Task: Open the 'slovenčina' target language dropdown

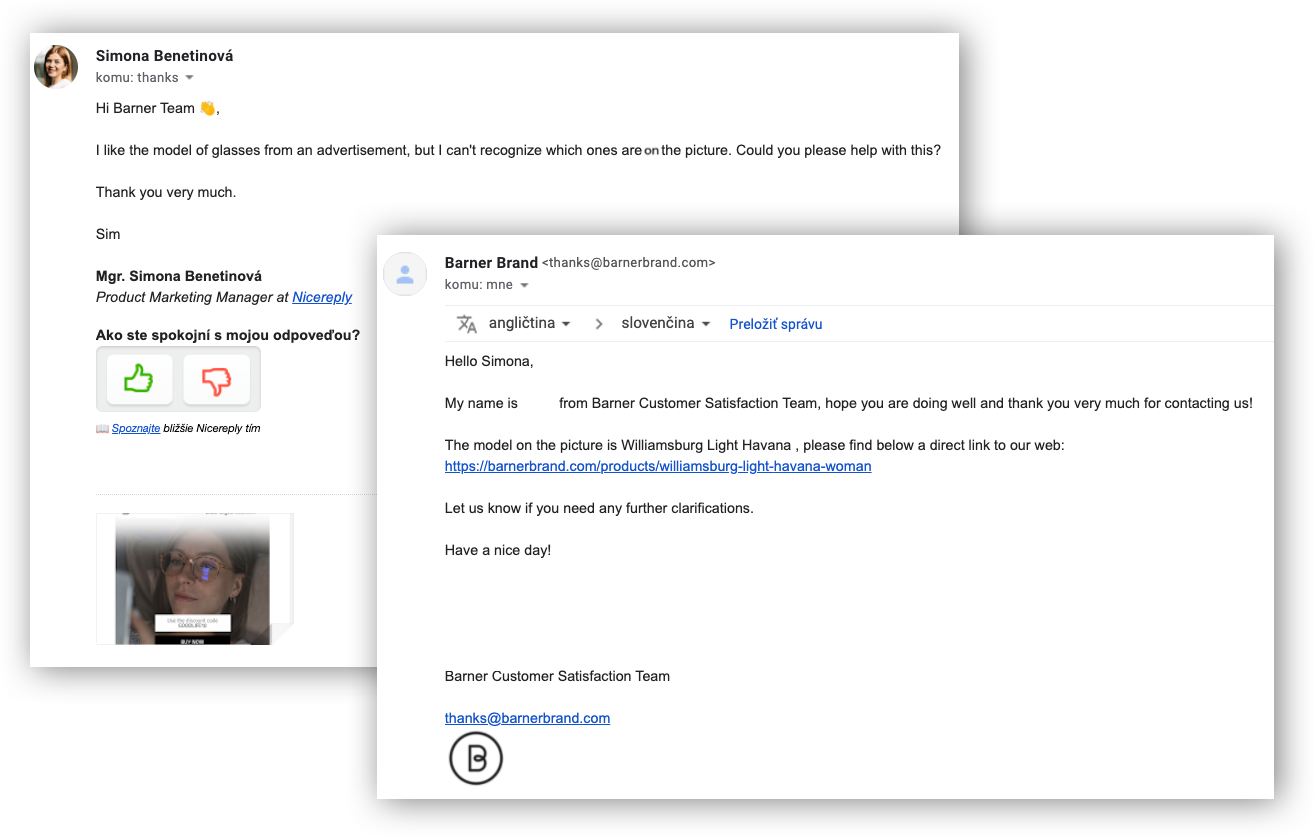Action: coord(665,324)
